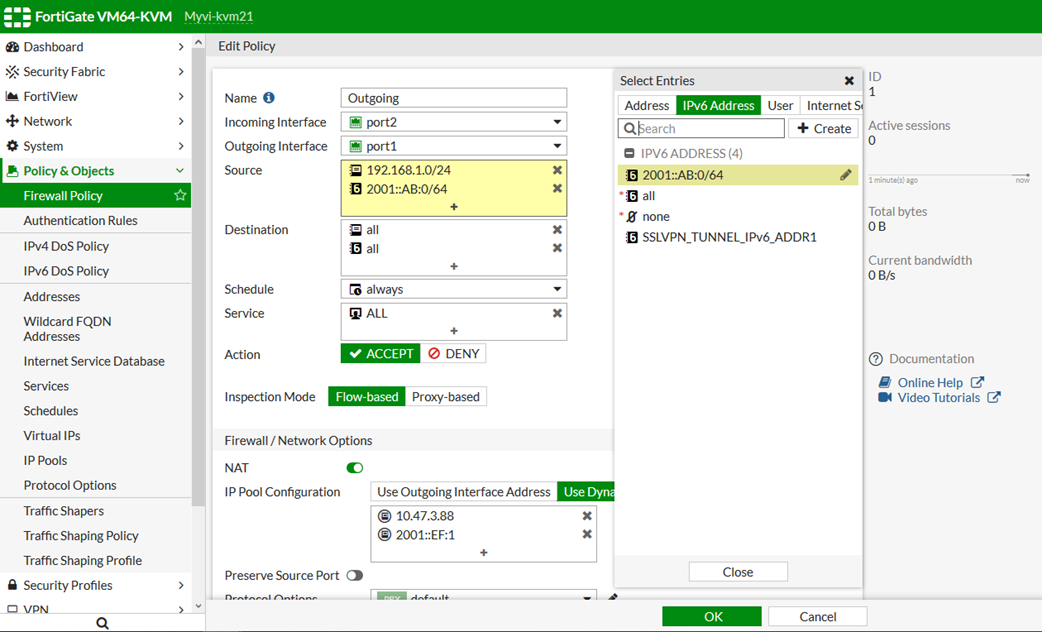This screenshot has height=632, width=1042.
Task: Remove ALL from the Service field
Action: (557, 313)
